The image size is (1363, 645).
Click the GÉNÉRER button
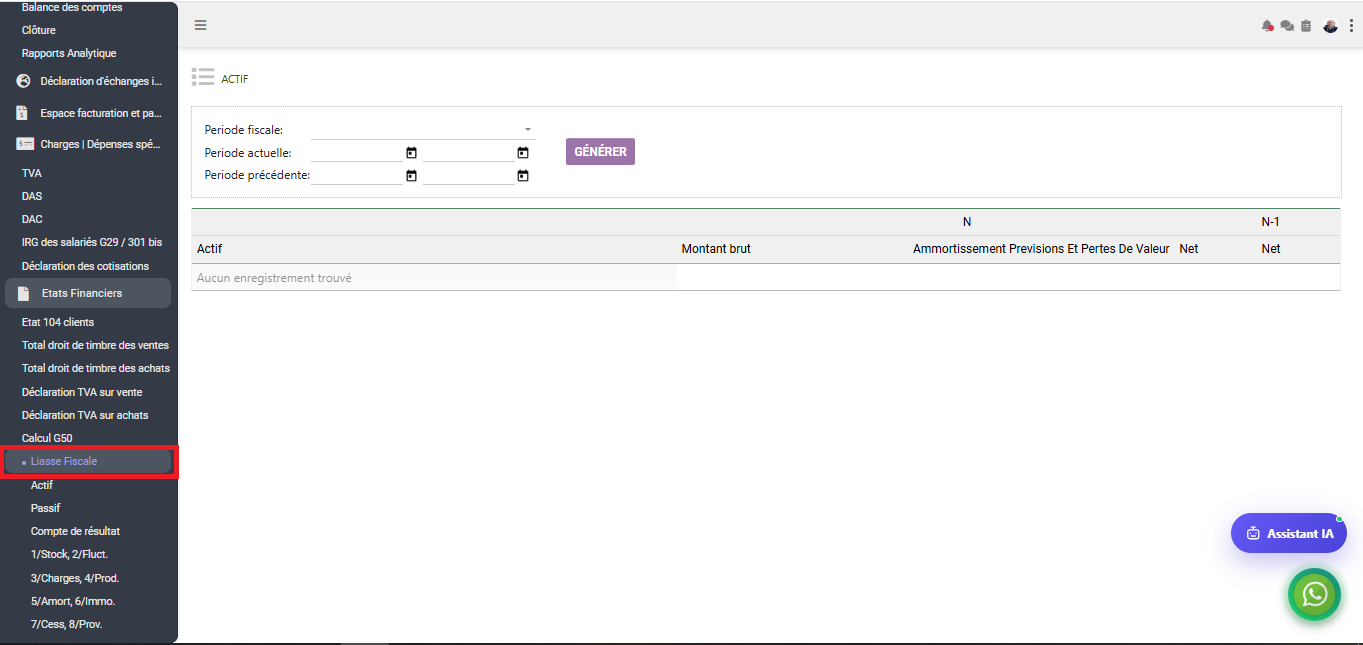pos(600,152)
